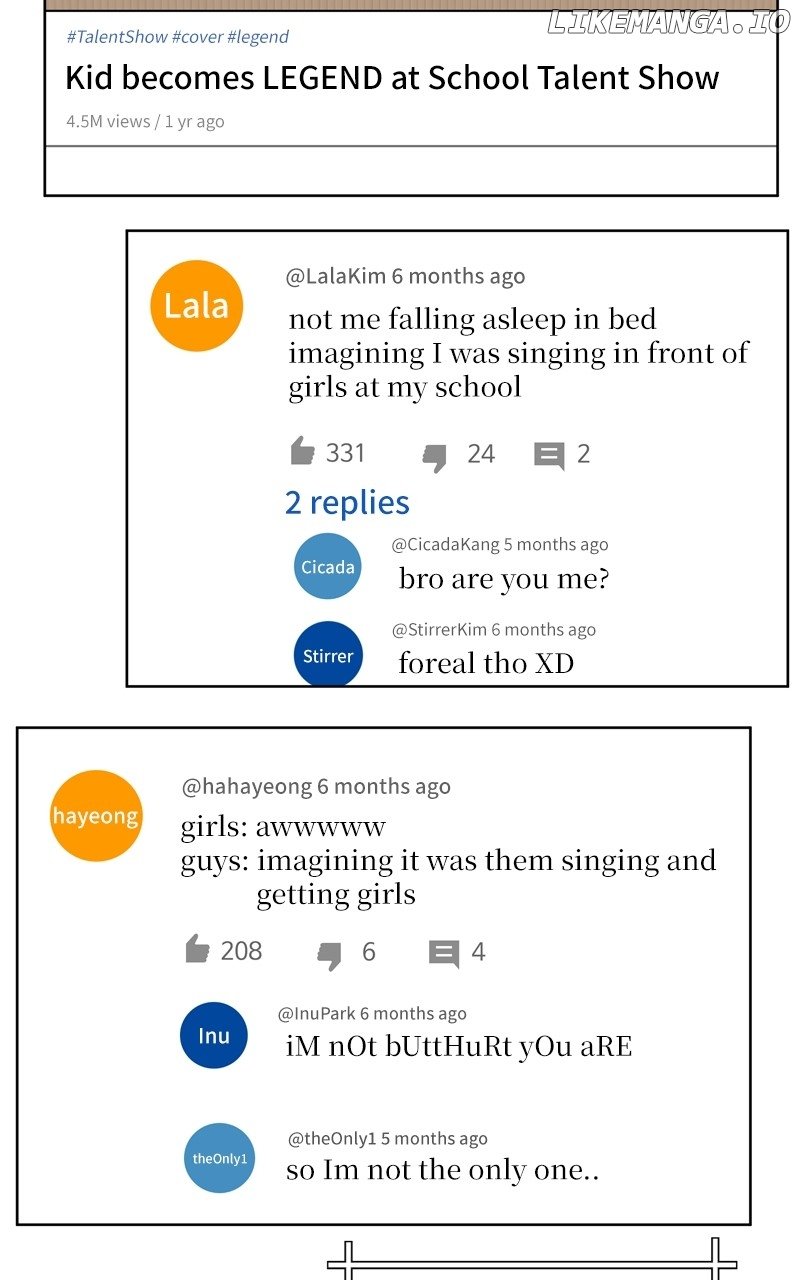
Task: Dislike the hahayeong comment
Action: [x=329, y=954]
